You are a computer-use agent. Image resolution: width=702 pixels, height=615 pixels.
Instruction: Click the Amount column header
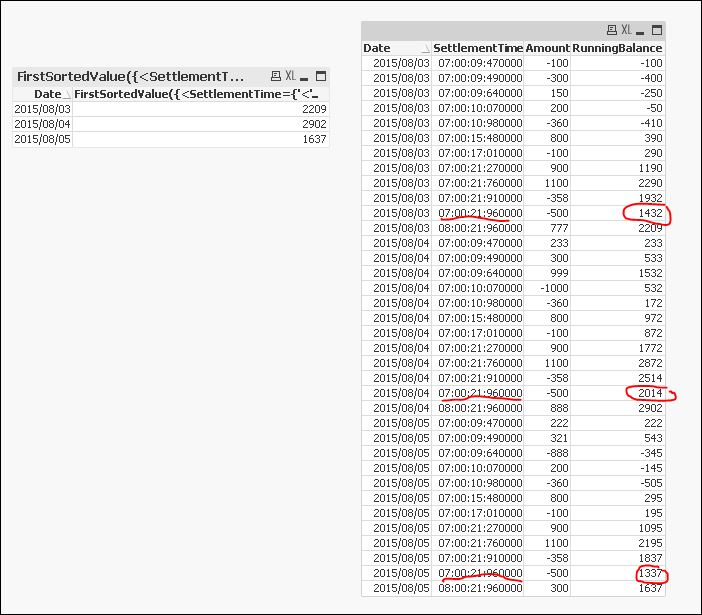547,48
